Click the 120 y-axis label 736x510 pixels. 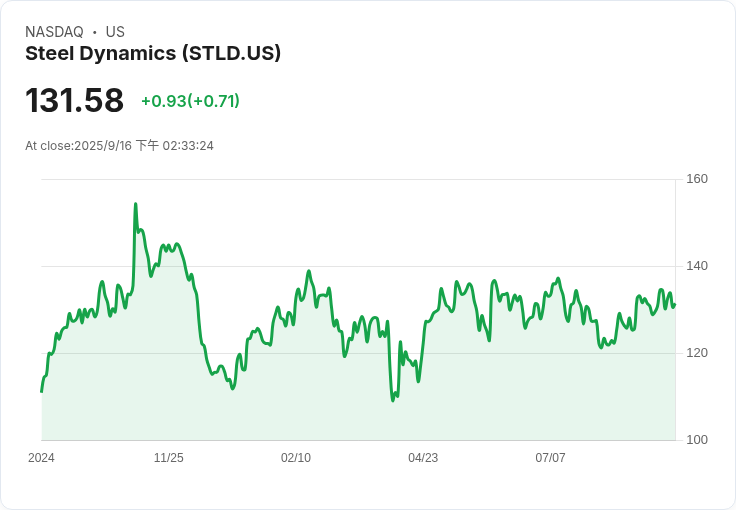(x=697, y=353)
